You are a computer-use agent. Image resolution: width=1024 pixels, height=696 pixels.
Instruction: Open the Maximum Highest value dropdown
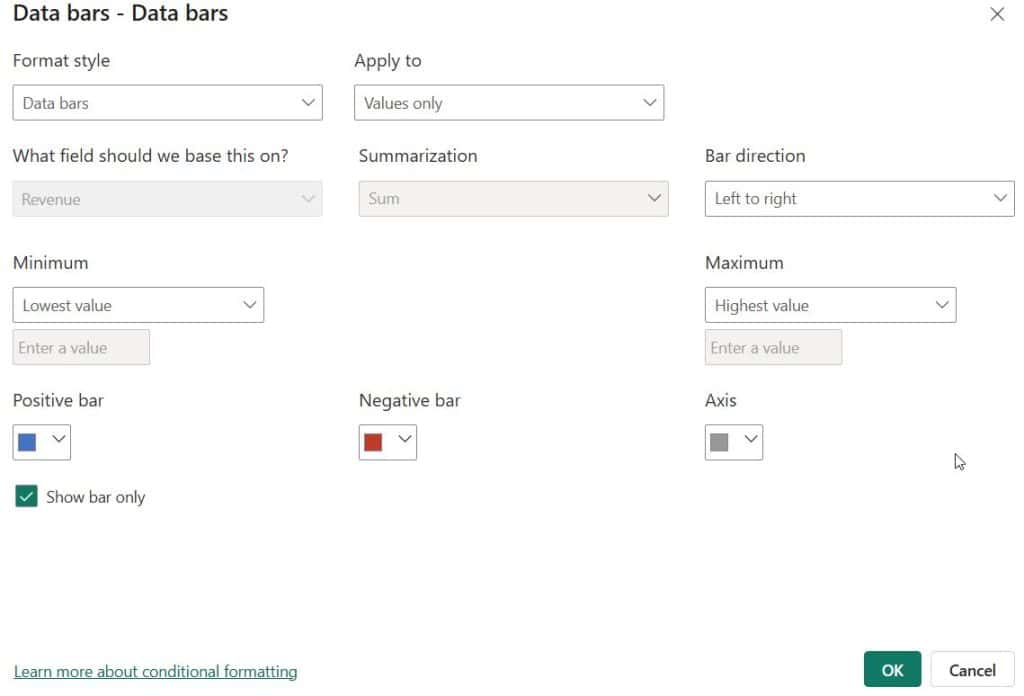pos(831,305)
